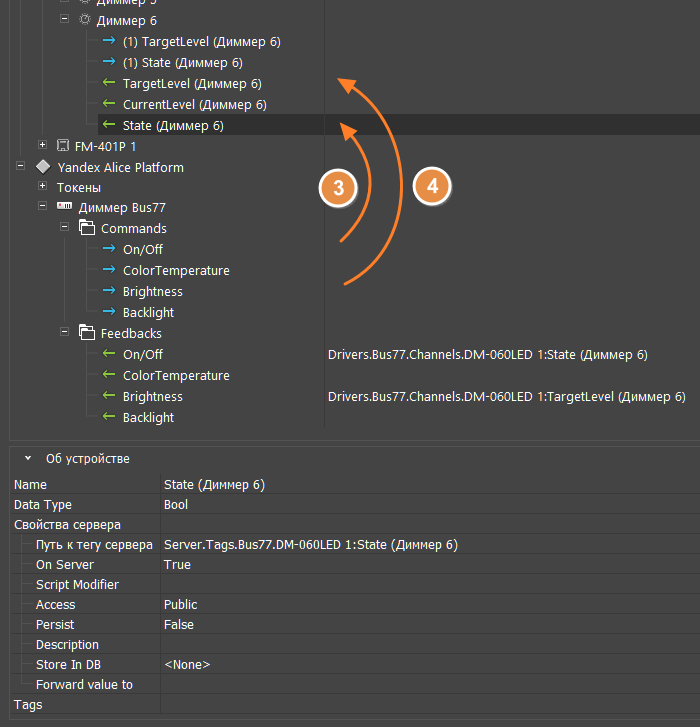This screenshot has height=727, width=700.
Task: Click the blue arrow icon beside Brightness command
Action: point(109,292)
